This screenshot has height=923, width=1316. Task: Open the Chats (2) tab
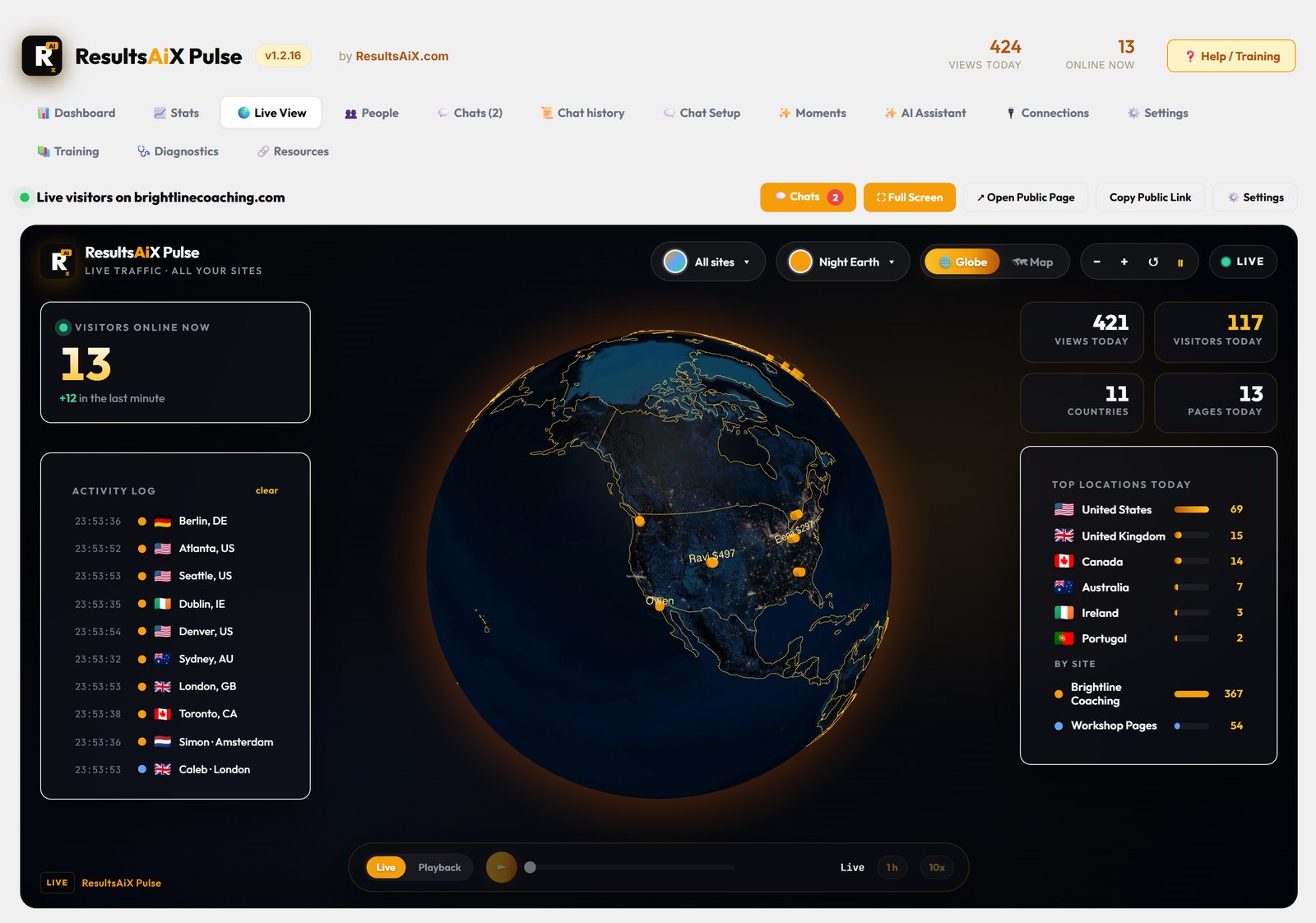point(470,113)
